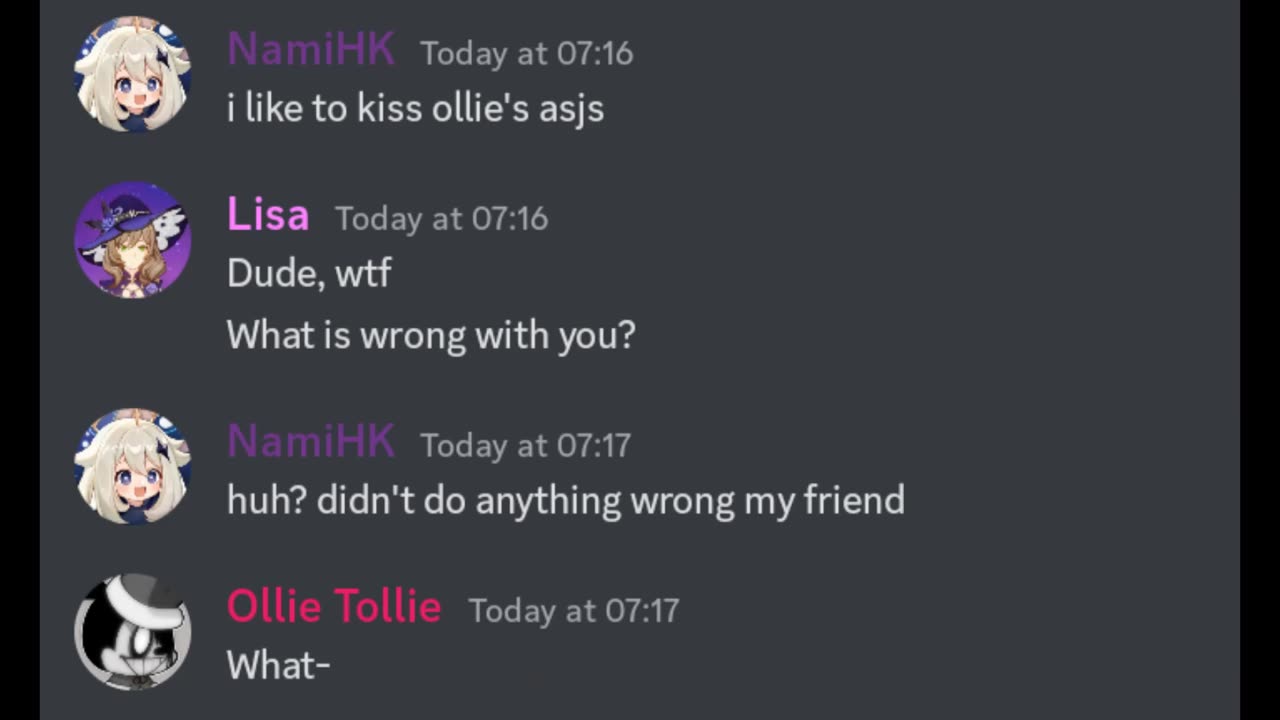The width and height of the screenshot is (1280, 720).
Task: Open NamiHK's avatar on first message
Action: [x=132, y=74]
